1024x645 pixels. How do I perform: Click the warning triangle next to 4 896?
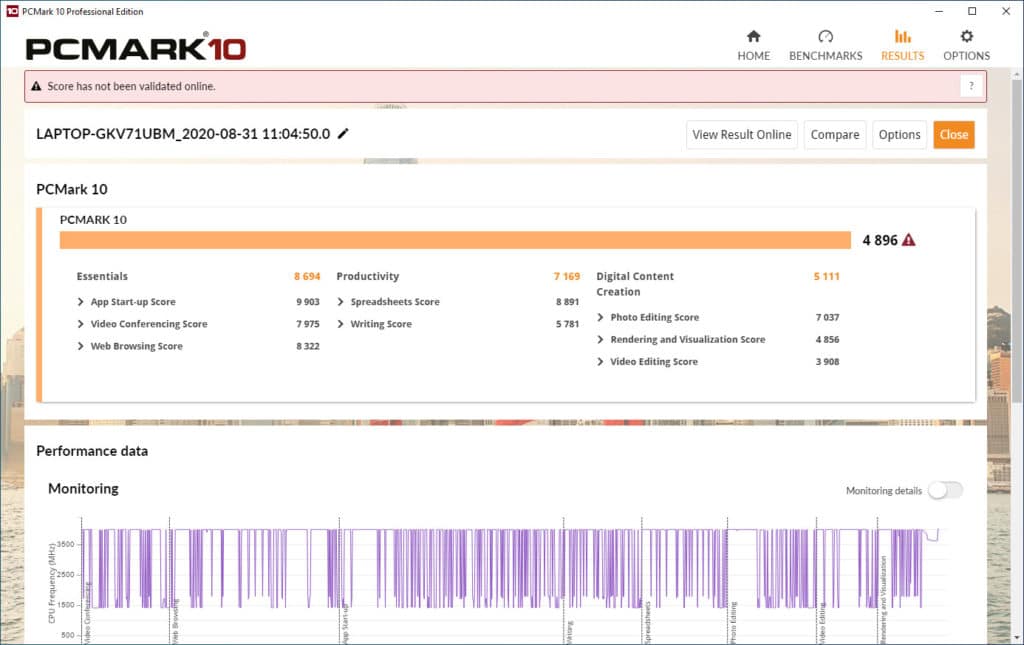(908, 240)
